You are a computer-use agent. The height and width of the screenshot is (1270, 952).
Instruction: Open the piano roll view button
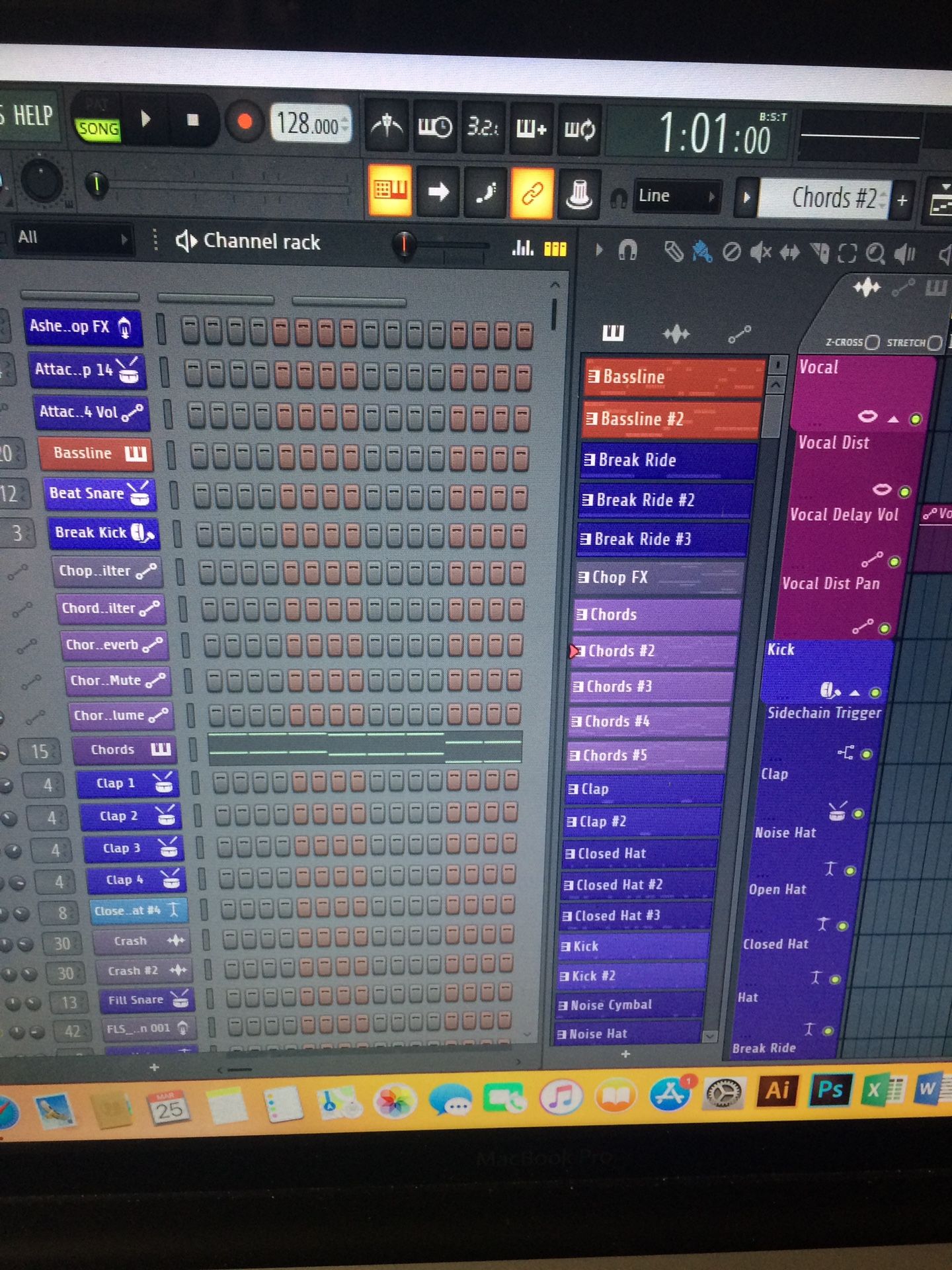click(390, 192)
